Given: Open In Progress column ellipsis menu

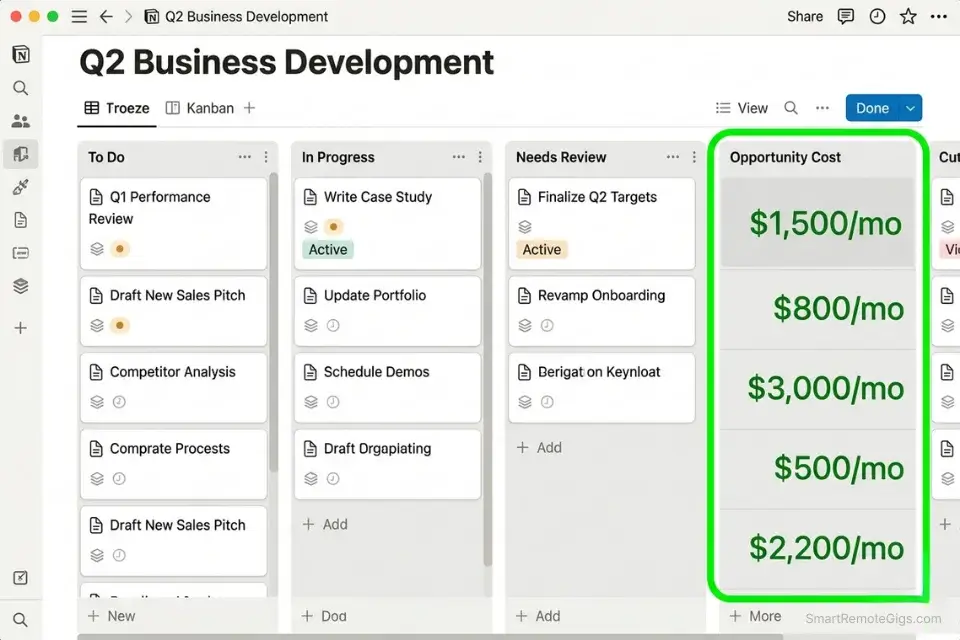Looking at the screenshot, I should click(x=459, y=157).
